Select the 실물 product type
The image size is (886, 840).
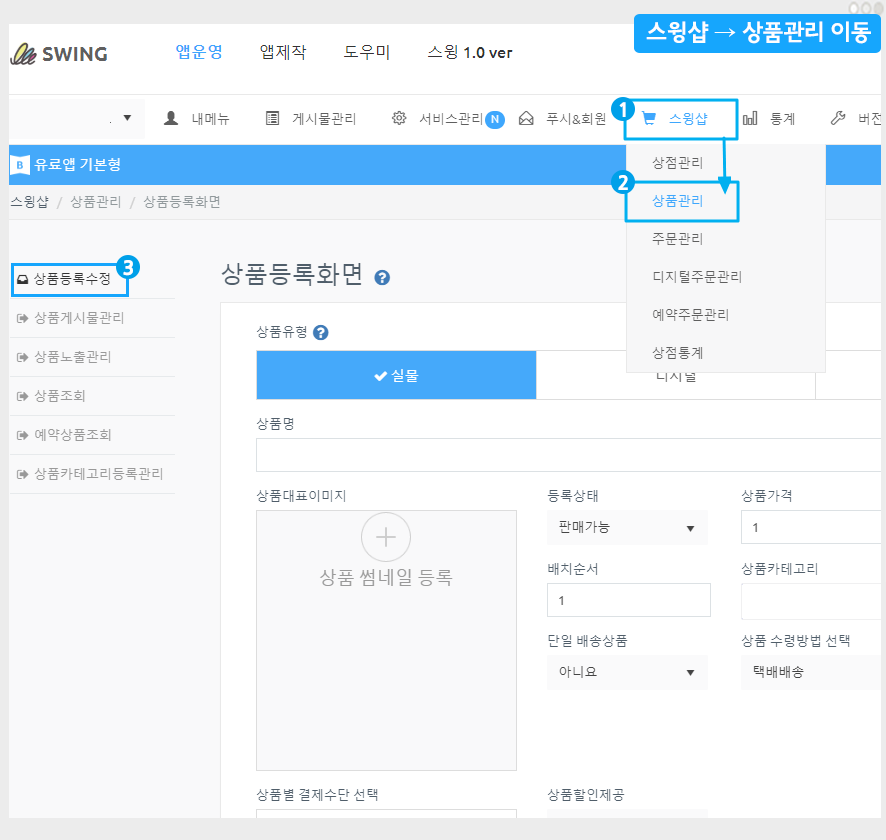396,376
